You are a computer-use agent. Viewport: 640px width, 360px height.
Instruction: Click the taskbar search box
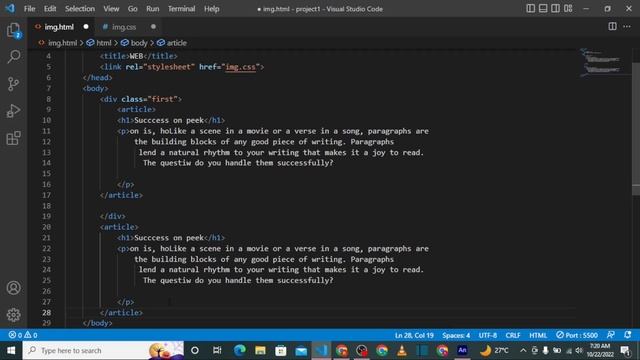point(103,351)
